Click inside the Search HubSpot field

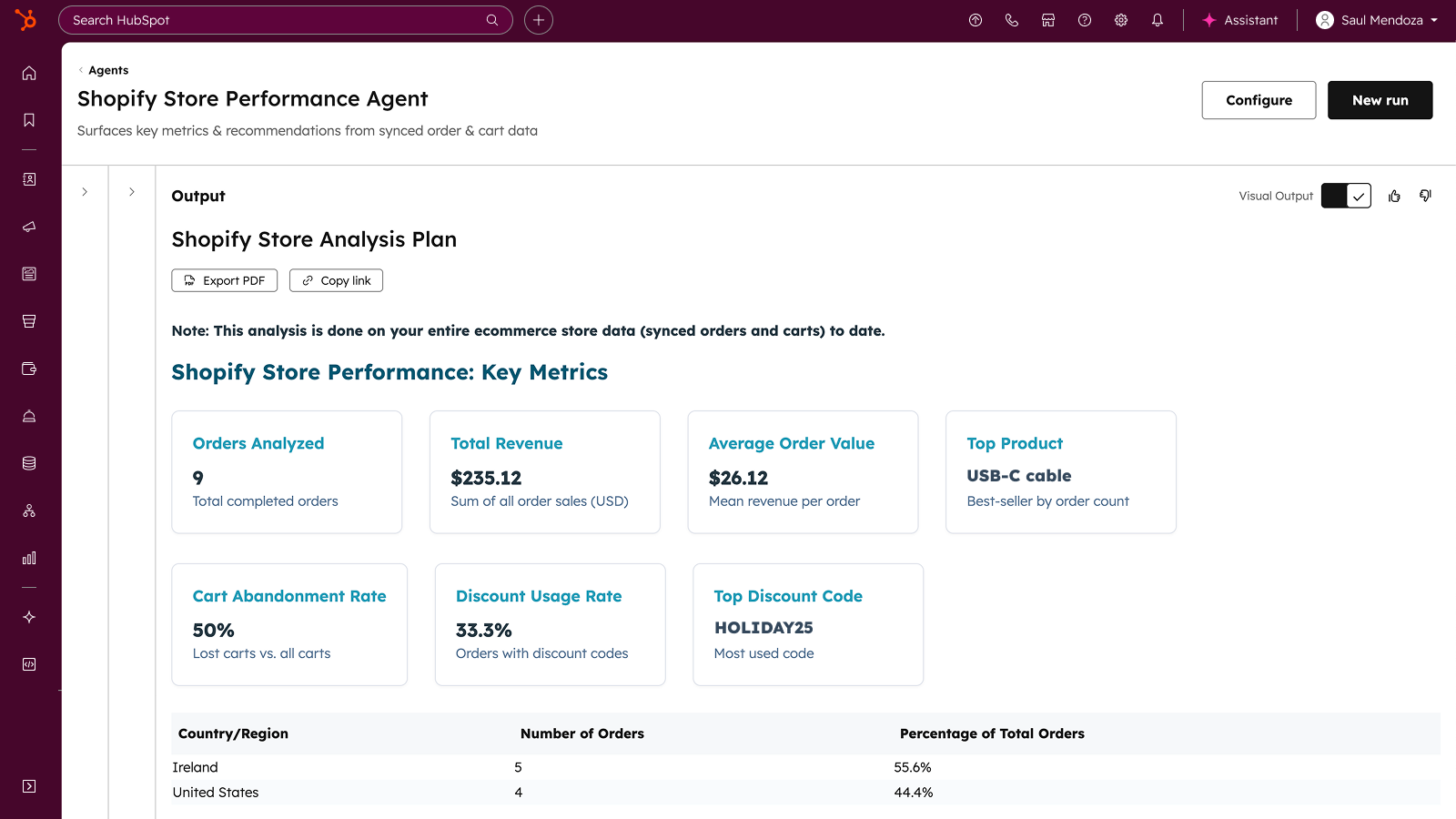click(x=273, y=19)
